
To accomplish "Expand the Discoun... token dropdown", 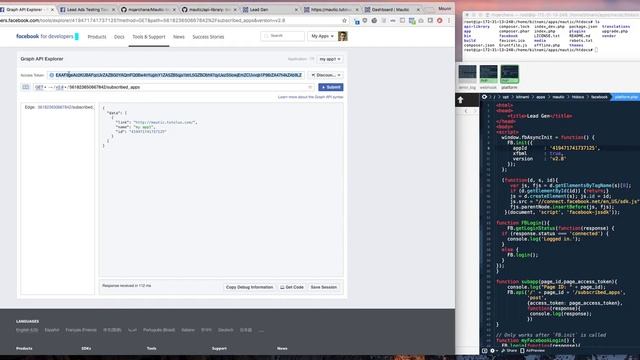I will [325, 75].
